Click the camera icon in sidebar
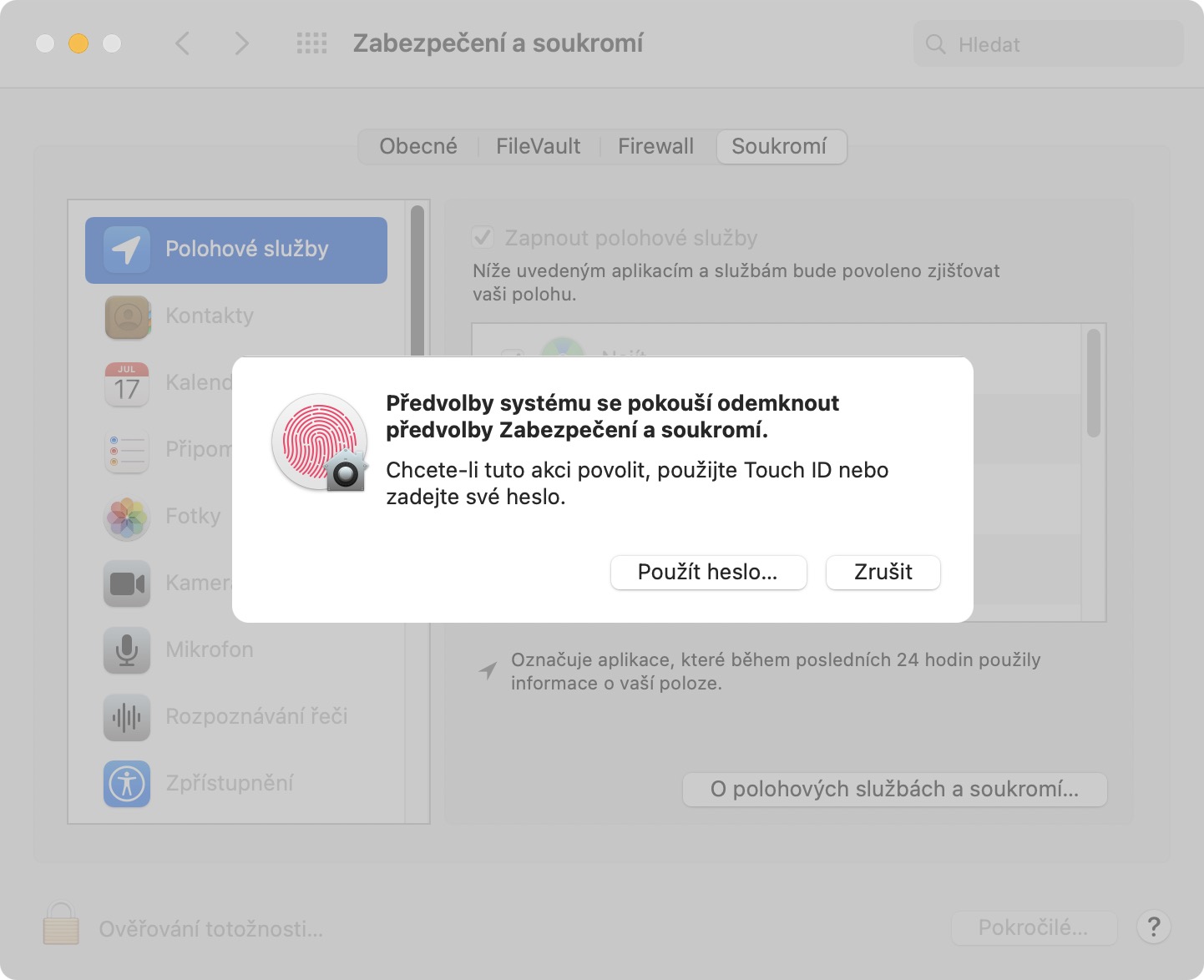The image size is (1204, 980). 127,583
